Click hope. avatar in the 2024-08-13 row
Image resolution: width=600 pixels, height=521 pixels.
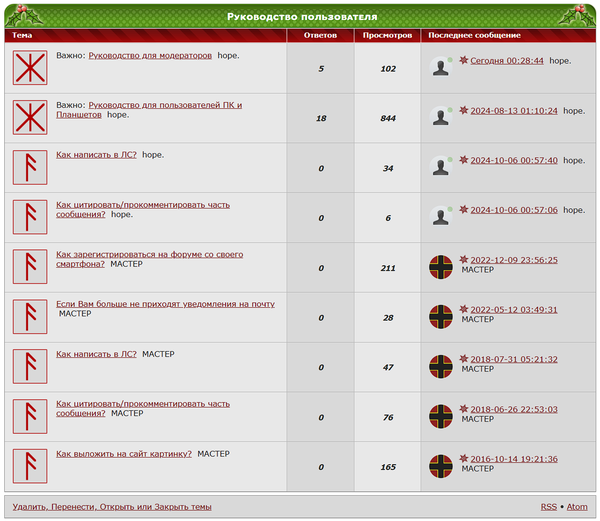tap(440, 117)
